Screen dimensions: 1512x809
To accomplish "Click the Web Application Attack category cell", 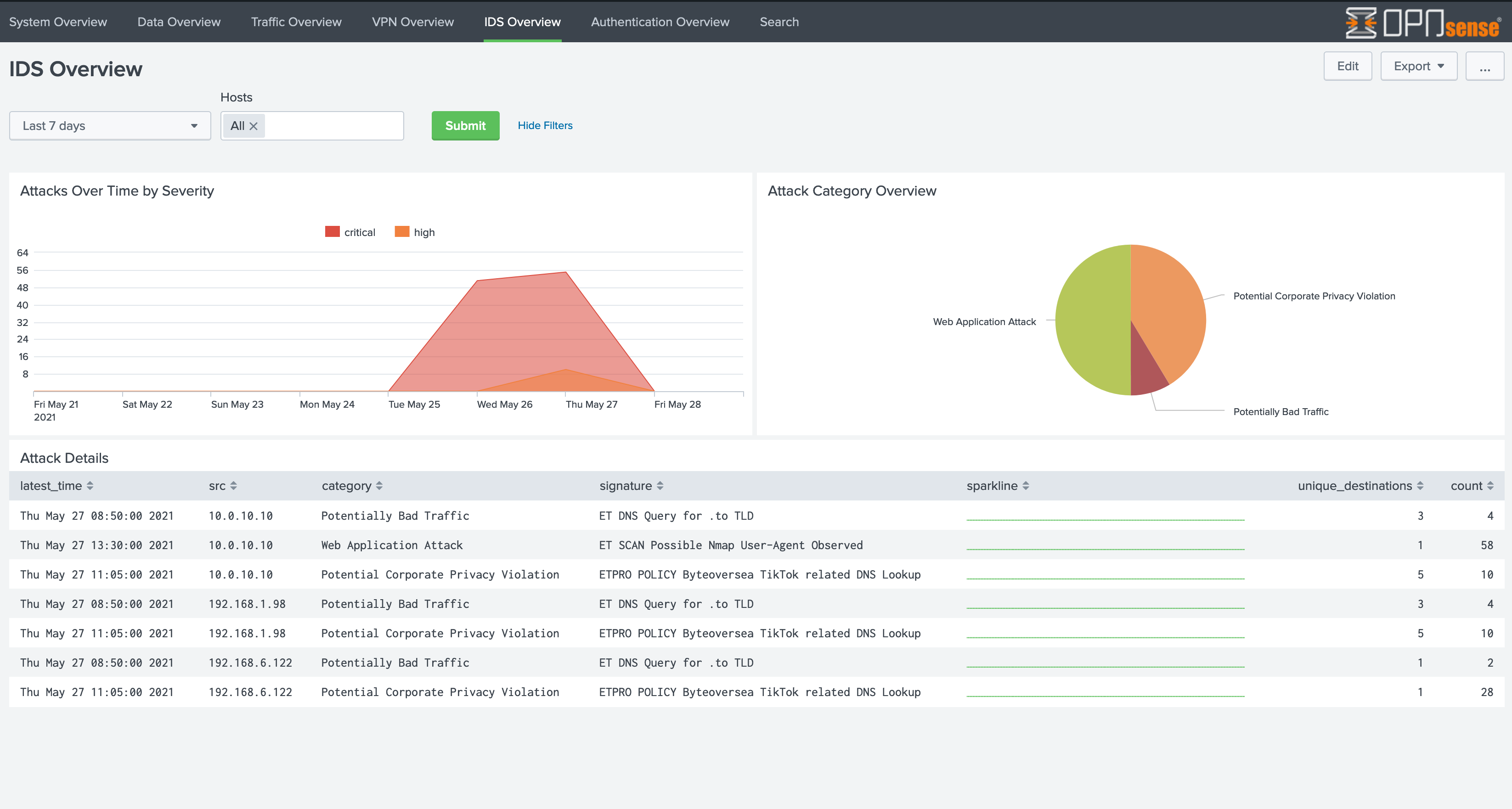I will point(391,545).
